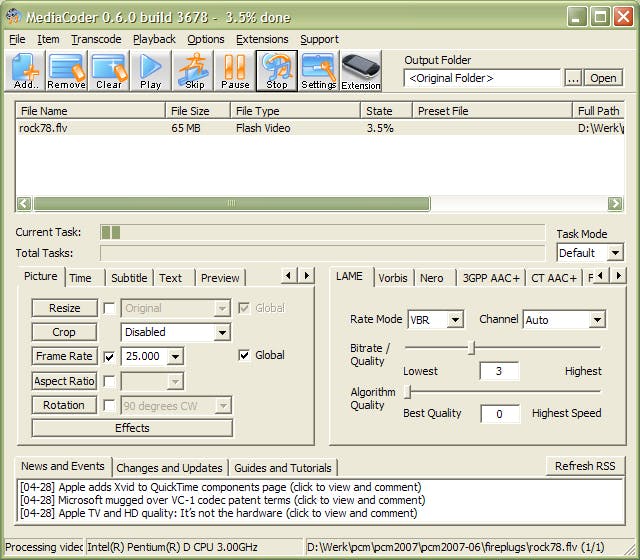Open the frame rate 25.000 dropdown
Viewport: 640px width, 560px height.
click(x=175, y=356)
